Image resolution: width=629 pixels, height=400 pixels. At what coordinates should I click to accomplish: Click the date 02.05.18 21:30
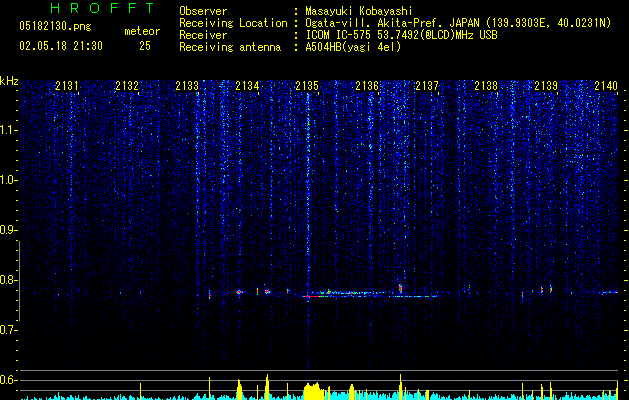61,46
